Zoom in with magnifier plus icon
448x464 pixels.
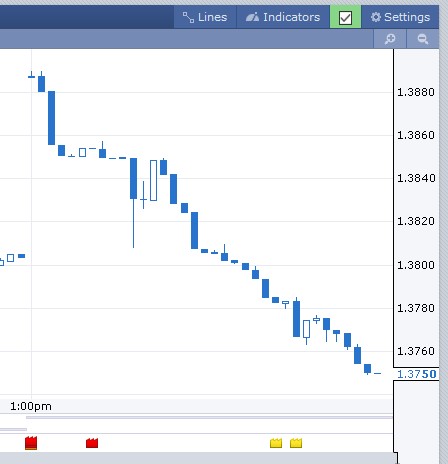point(390,39)
